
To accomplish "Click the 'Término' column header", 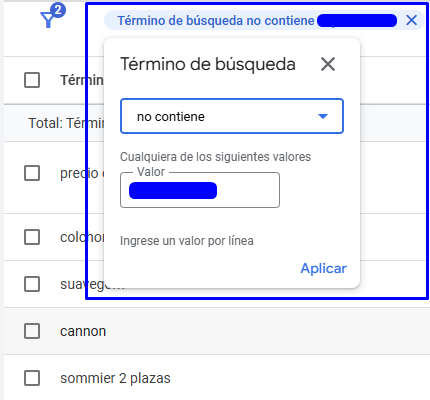I will click(x=82, y=80).
